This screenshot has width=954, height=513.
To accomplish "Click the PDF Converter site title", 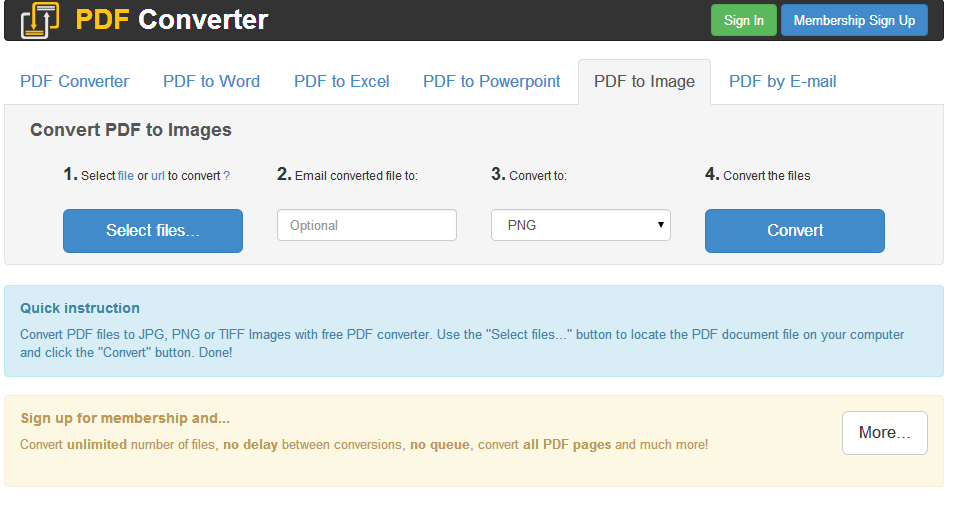I will coord(172,20).
